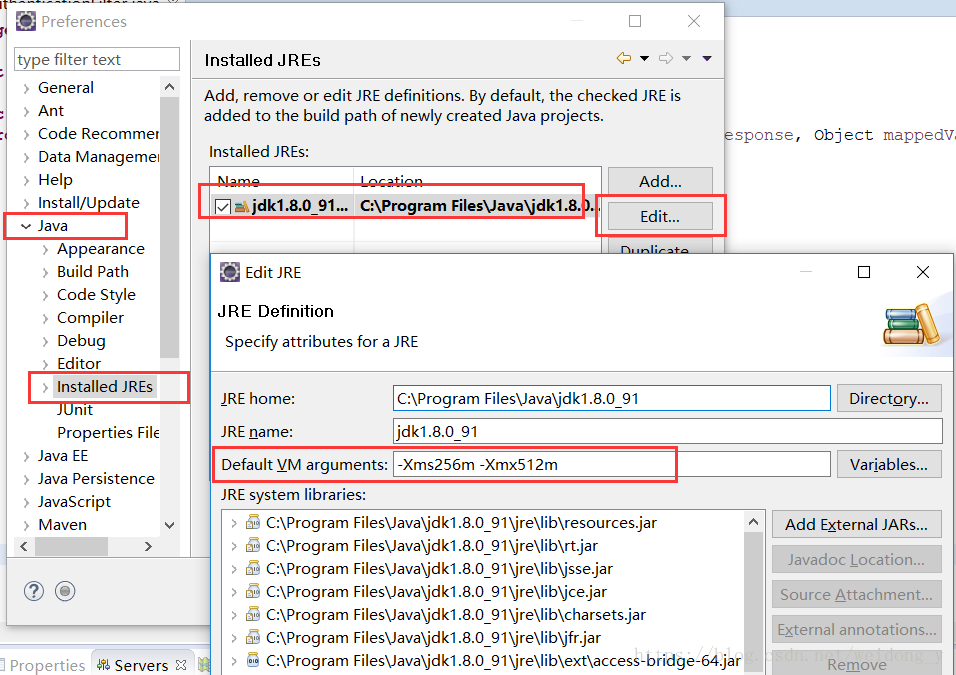This screenshot has width=956, height=675.
Task: Click the JRE libraries list scroll up arrow
Action: 754,522
